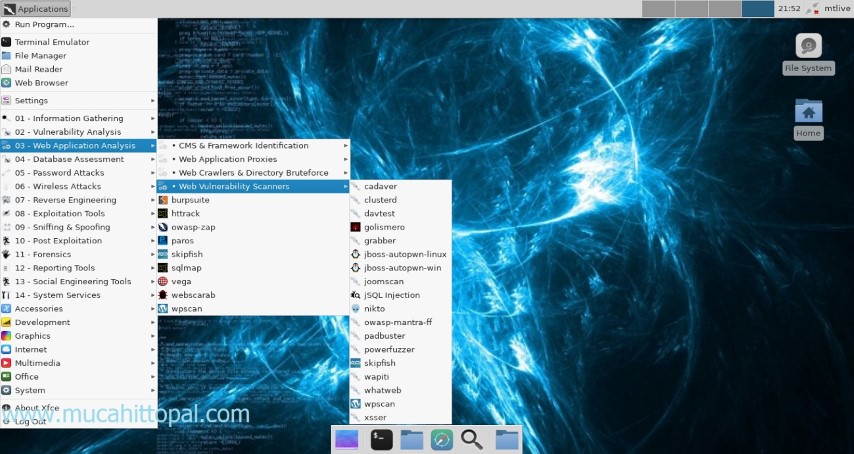
Task: Launch httrack via its icon
Action: click(x=162, y=213)
